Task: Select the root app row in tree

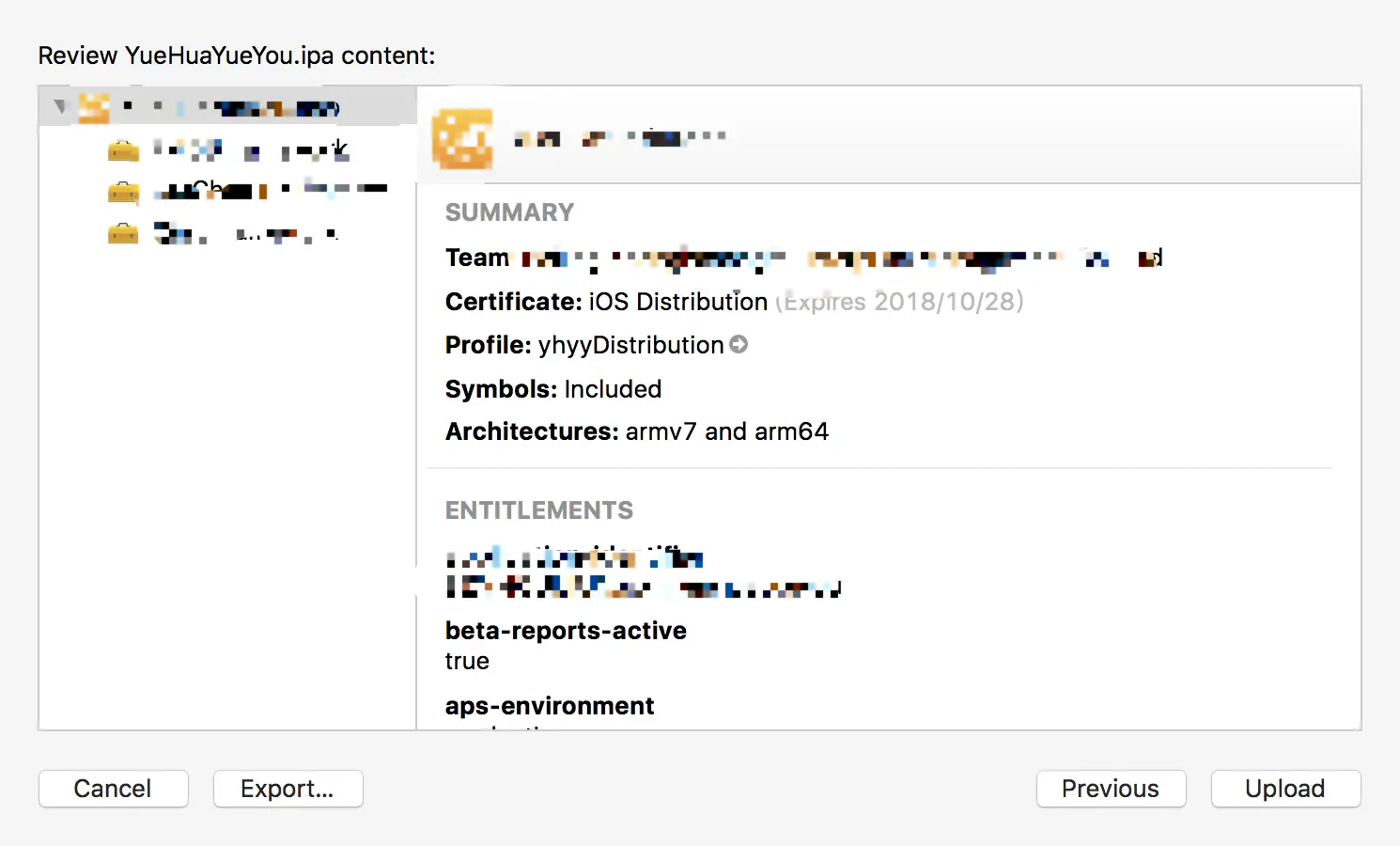Action: [x=227, y=106]
